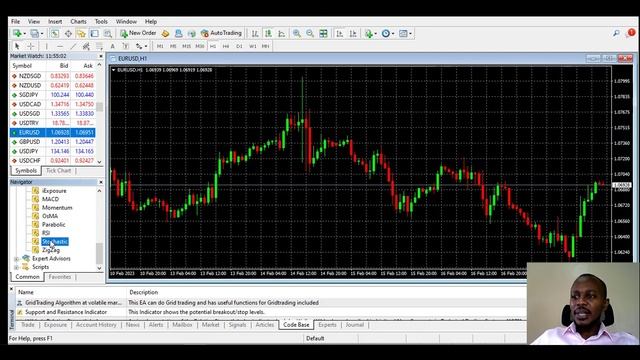Switch to Account History tab
Screen dimensions: 640x360
tap(96, 325)
